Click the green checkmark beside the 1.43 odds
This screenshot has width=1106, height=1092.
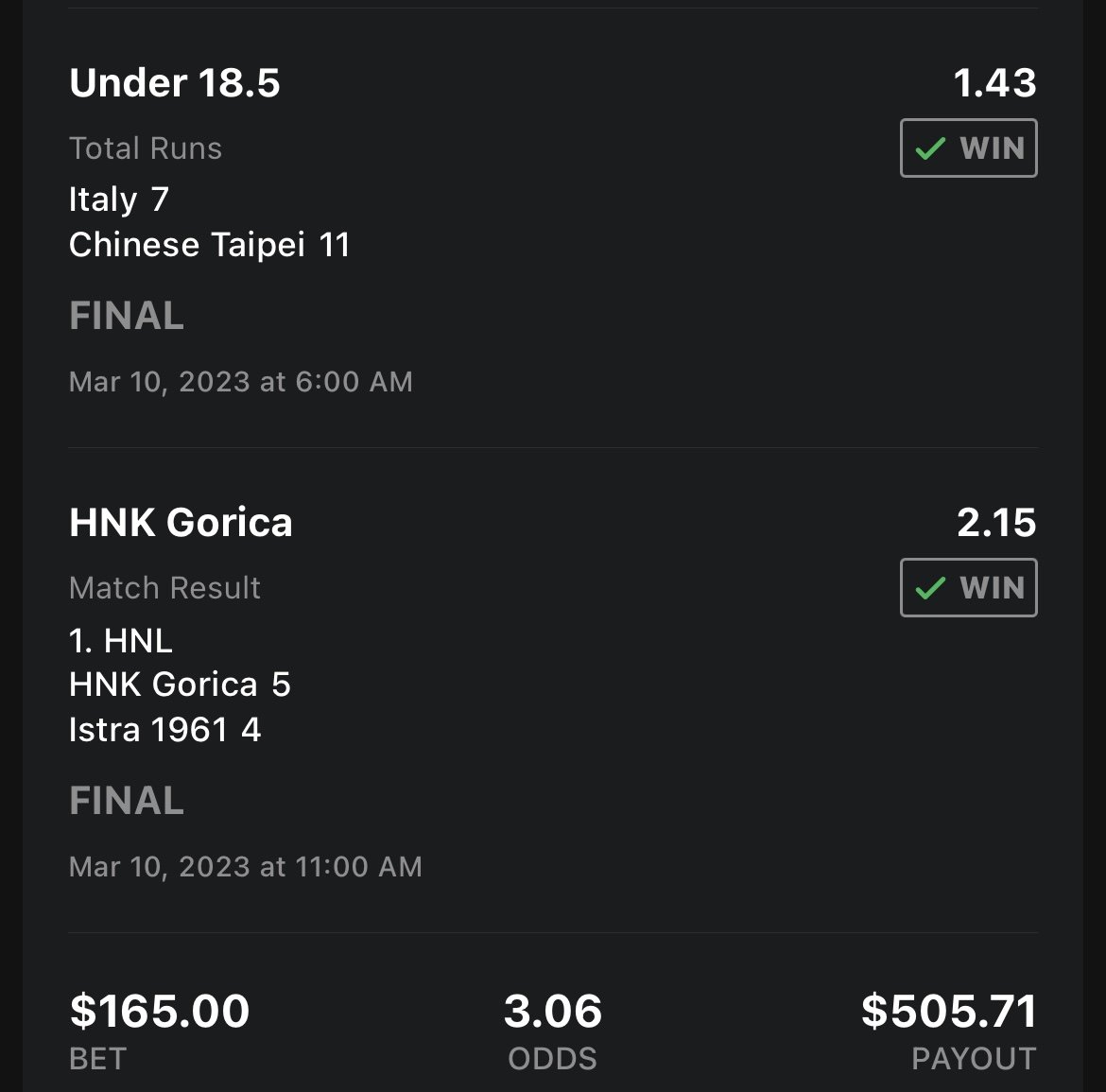click(931, 148)
